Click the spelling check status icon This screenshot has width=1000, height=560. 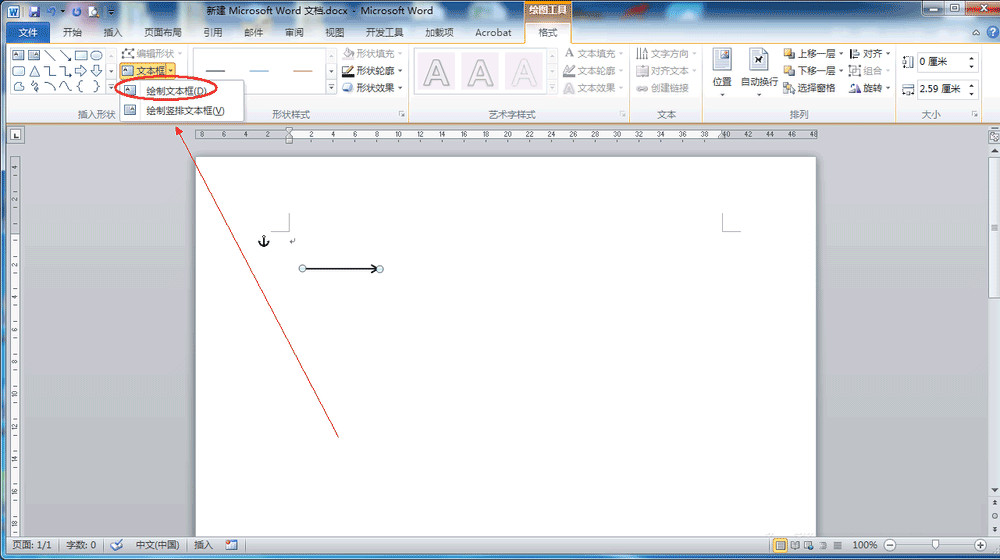(x=116, y=545)
